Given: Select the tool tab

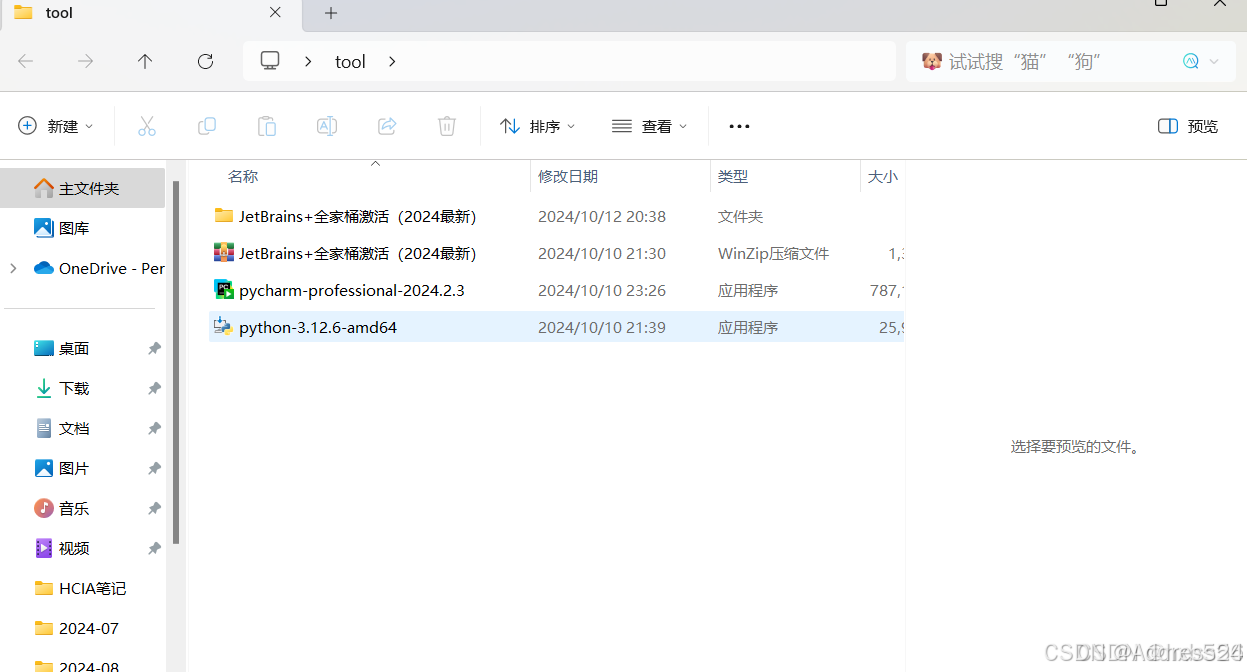Looking at the screenshot, I should click(x=150, y=13).
